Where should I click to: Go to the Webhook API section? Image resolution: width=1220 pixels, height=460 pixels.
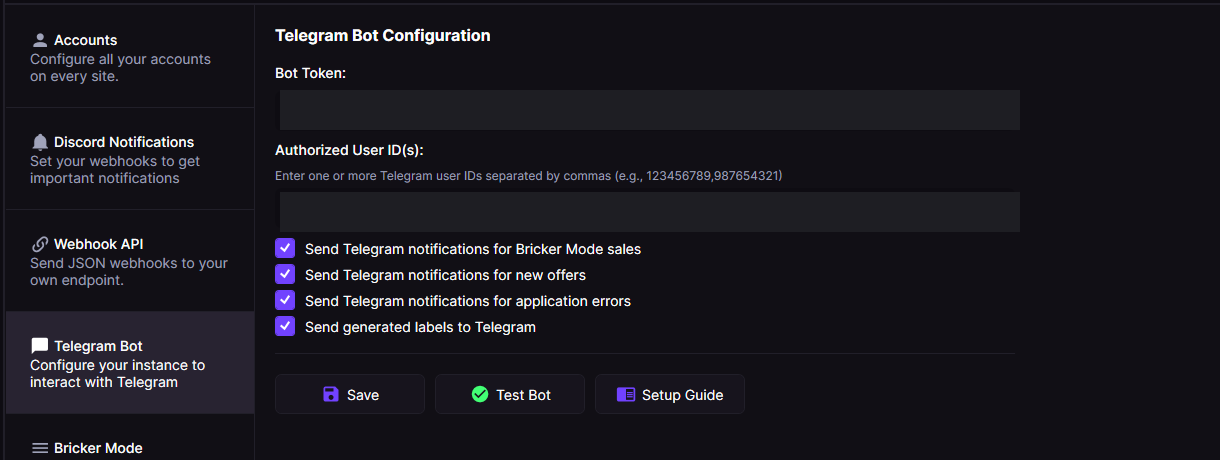click(130, 261)
